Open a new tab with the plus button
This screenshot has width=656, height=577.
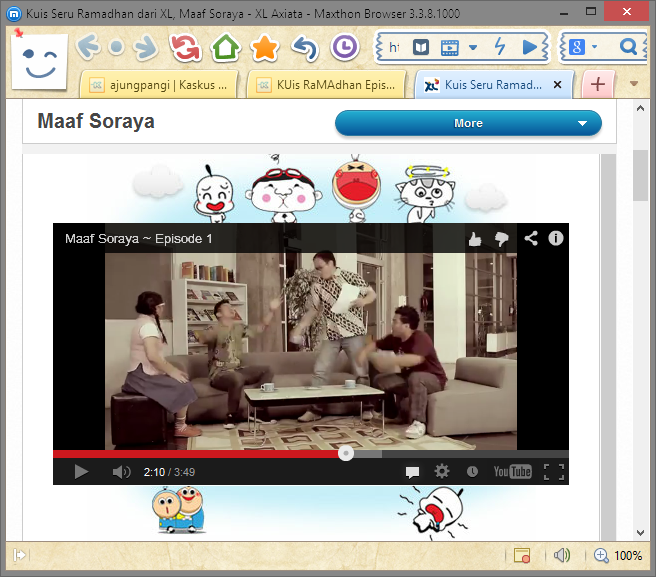[598, 85]
